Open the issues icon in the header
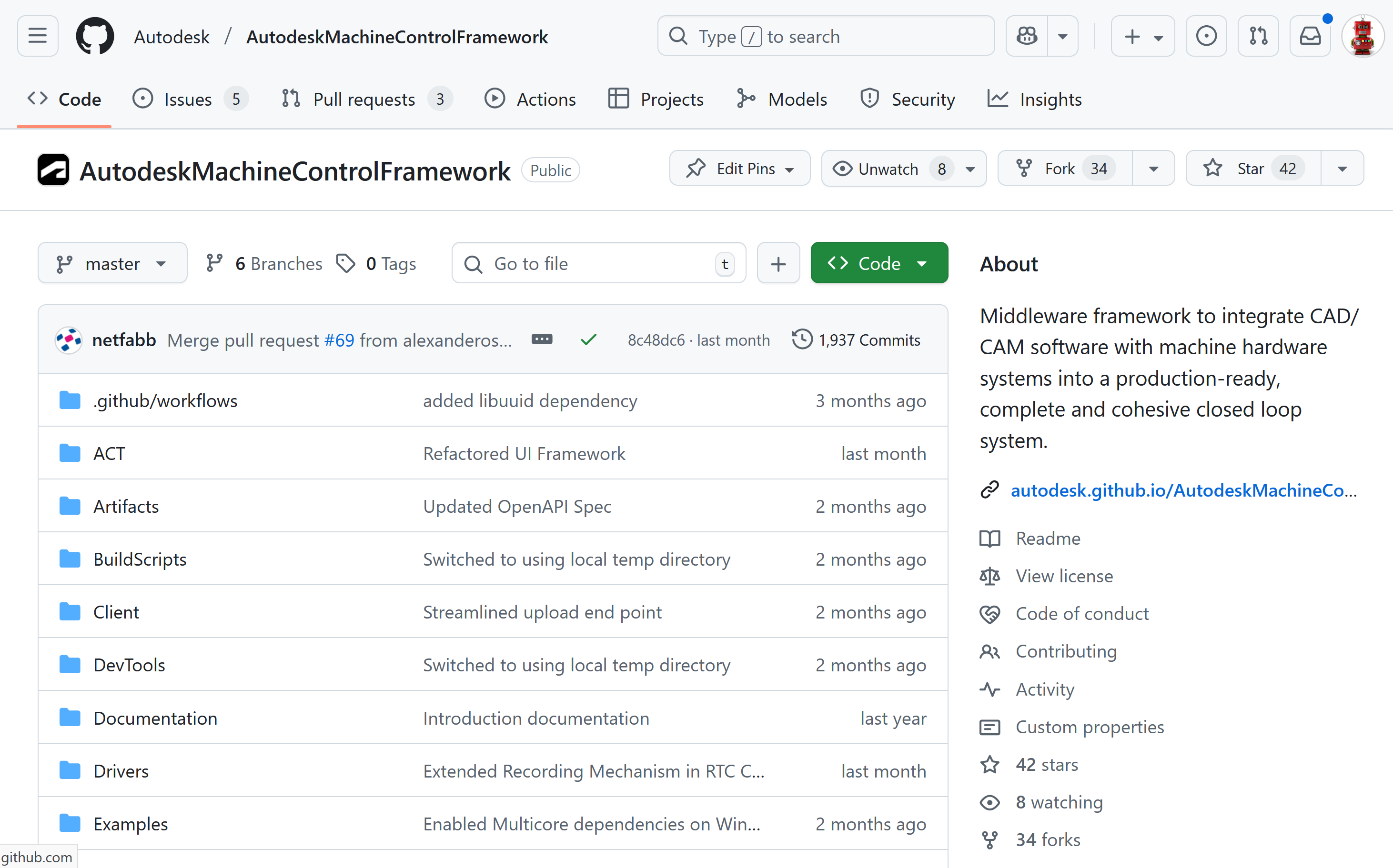This screenshot has height=868, width=1393. pos(1206,36)
